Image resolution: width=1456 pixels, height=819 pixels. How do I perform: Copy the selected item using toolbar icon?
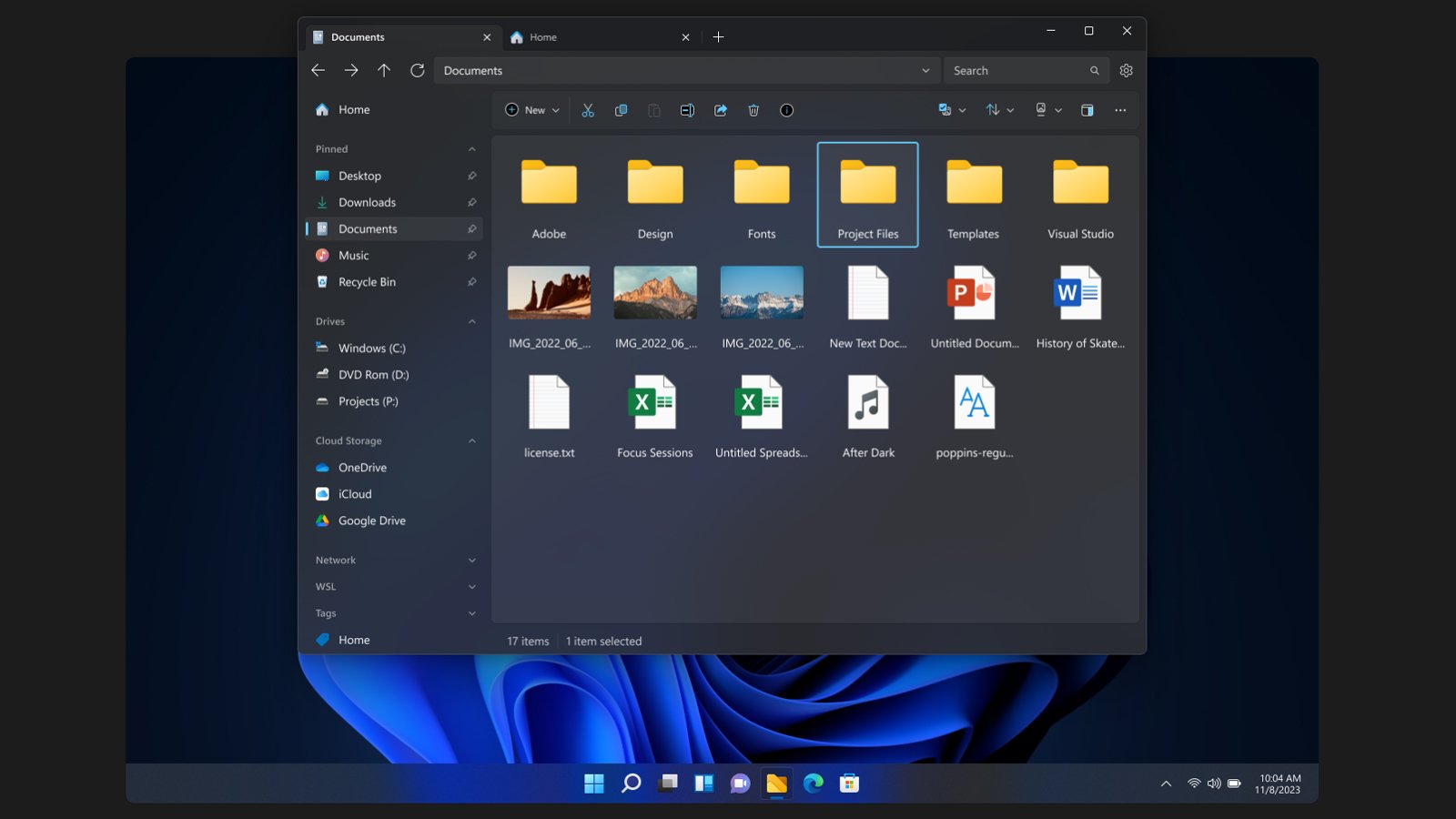[x=621, y=109]
